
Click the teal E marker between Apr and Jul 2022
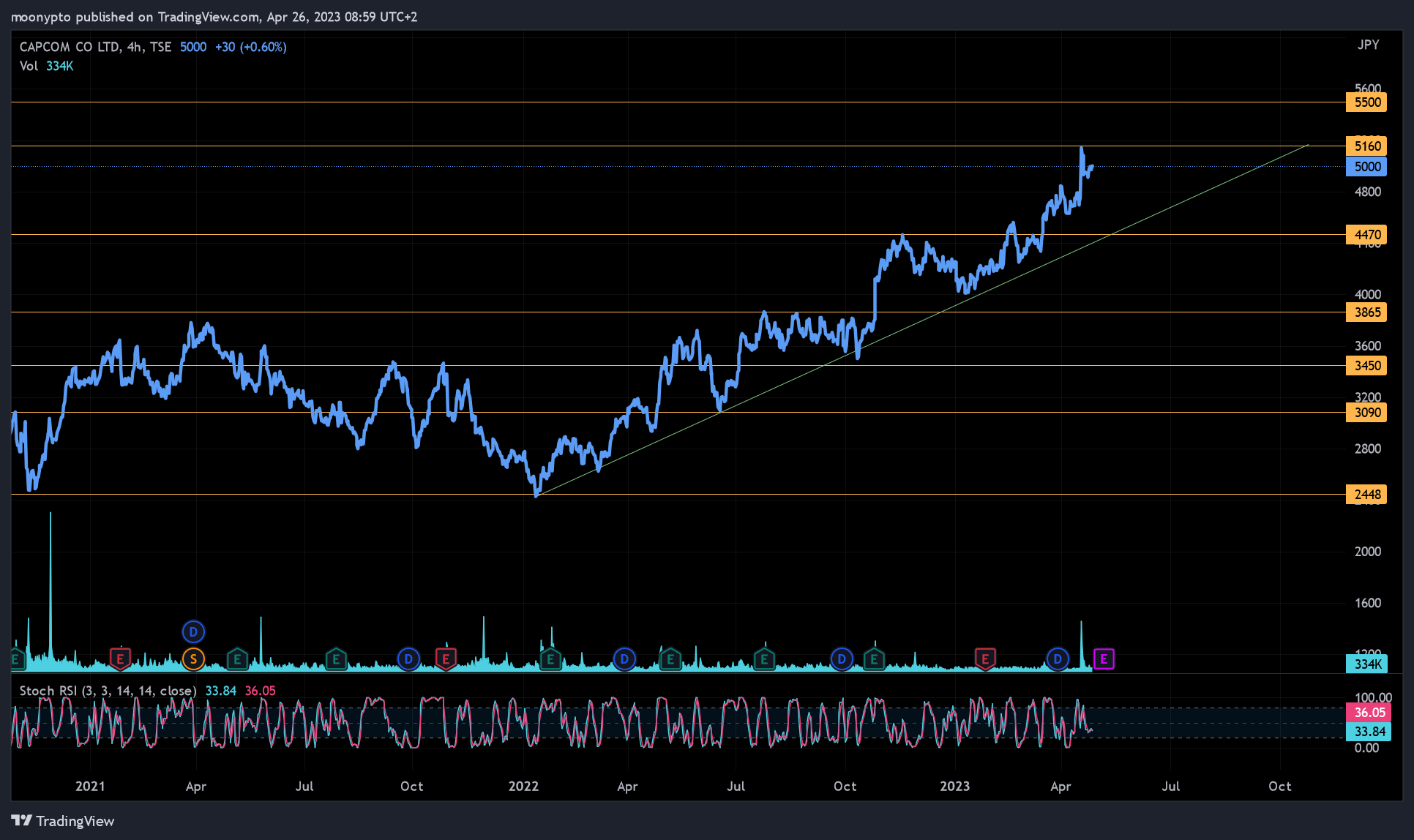point(670,659)
